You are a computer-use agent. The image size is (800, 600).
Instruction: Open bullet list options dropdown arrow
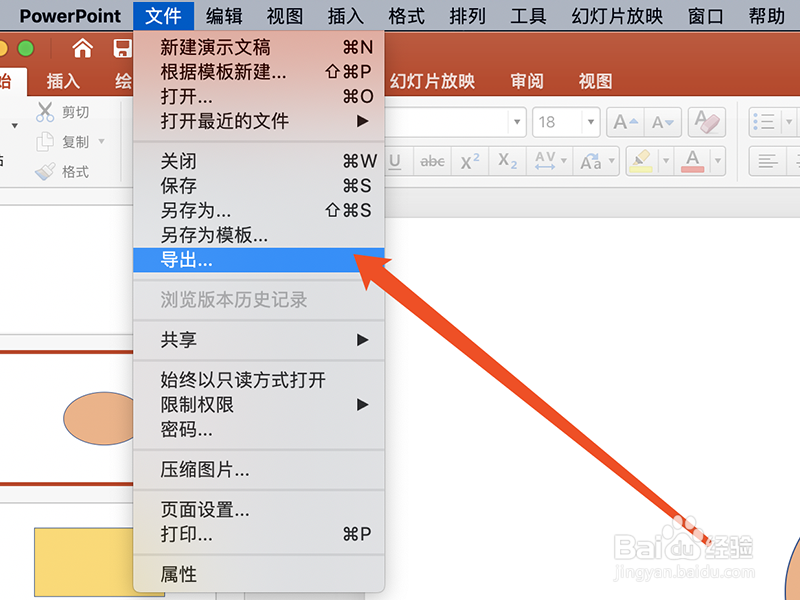pos(789,122)
